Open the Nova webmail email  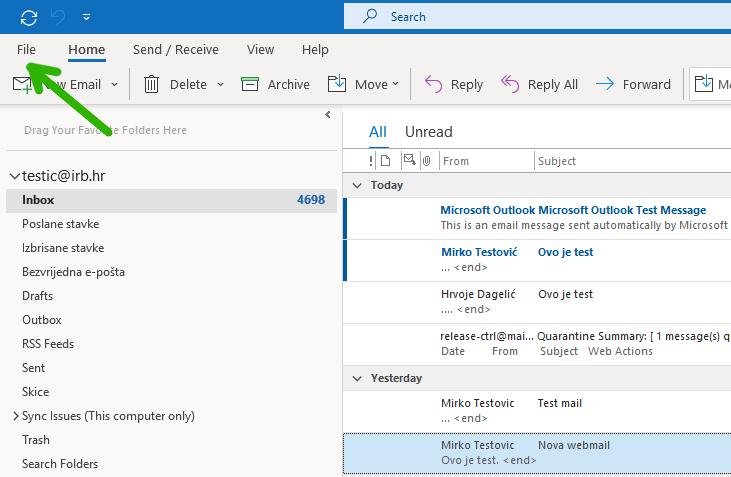click(x=537, y=453)
